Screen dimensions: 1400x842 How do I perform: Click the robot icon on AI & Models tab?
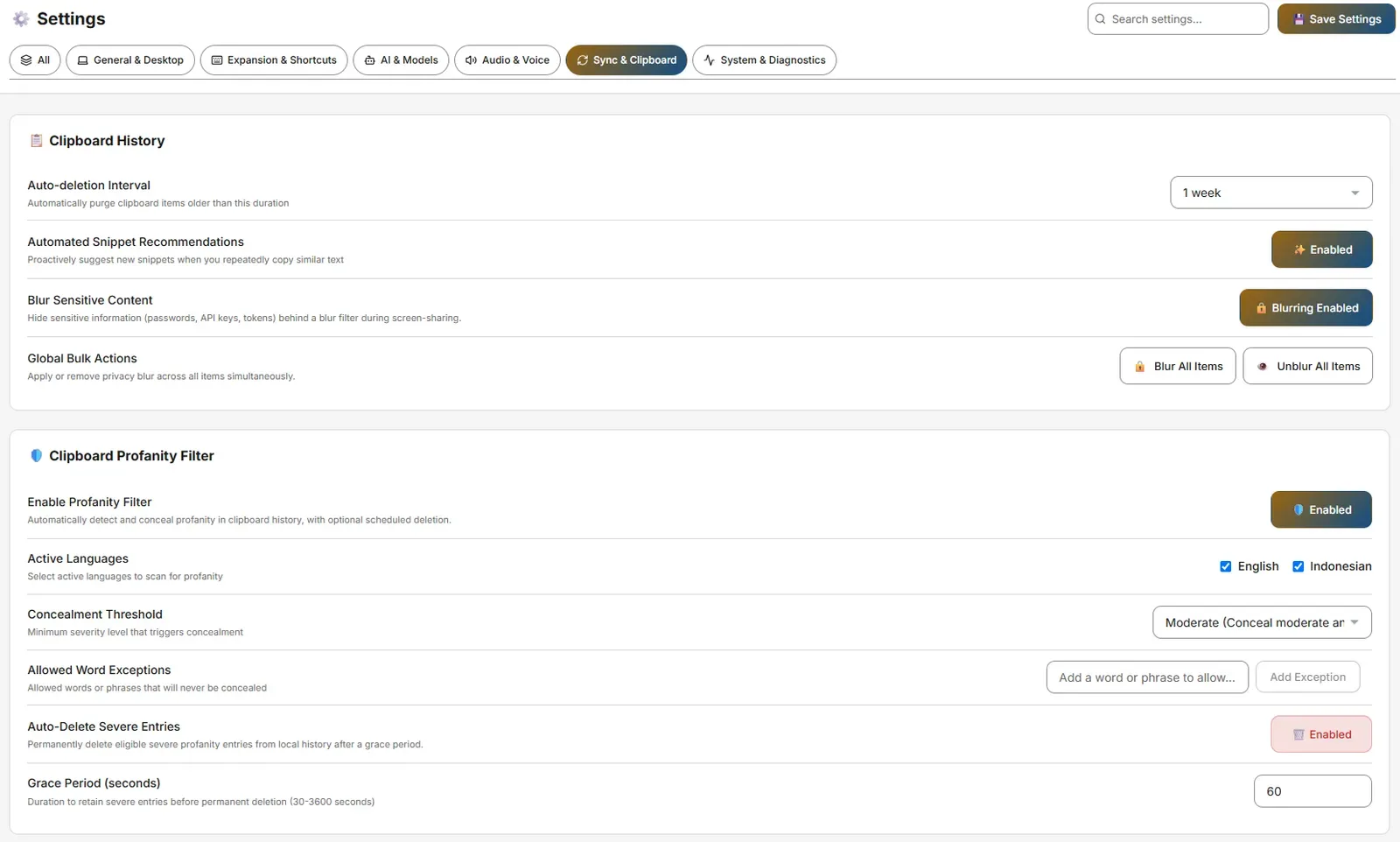point(370,60)
